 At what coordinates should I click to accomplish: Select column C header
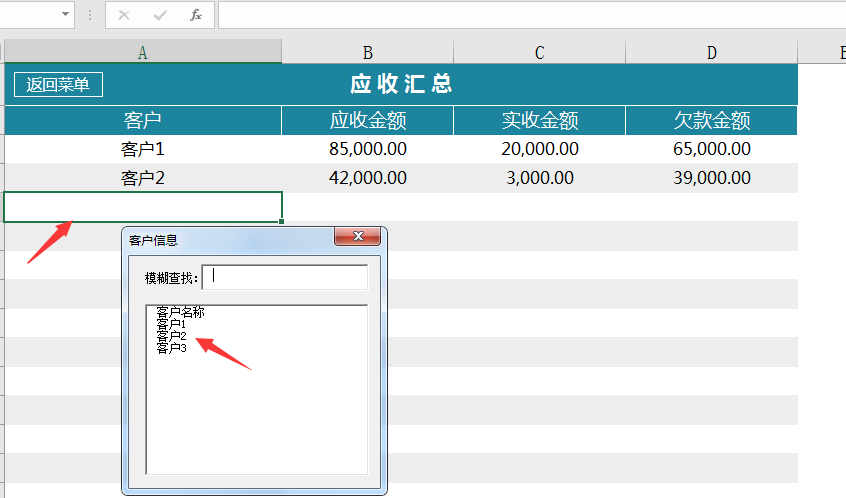tap(540, 52)
